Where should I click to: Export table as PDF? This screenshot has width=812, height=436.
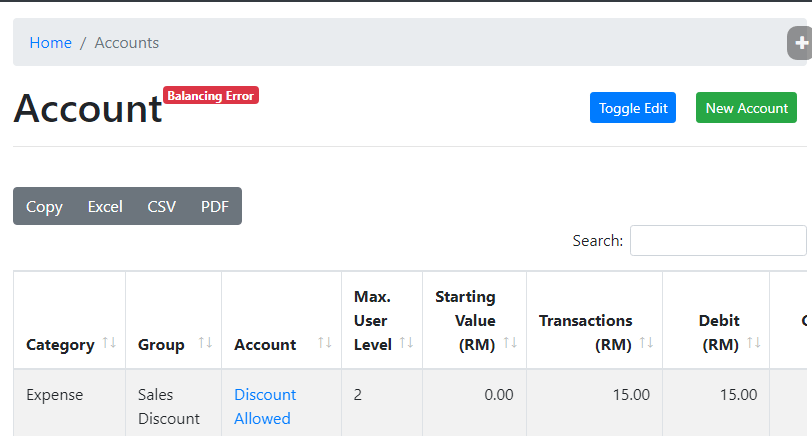[x=215, y=207]
